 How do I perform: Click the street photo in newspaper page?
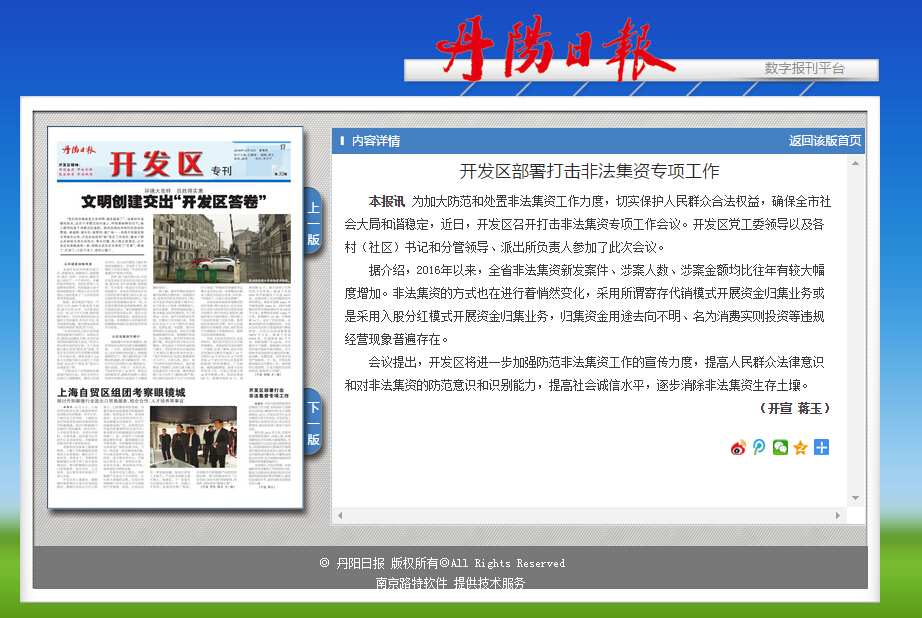(223, 247)
